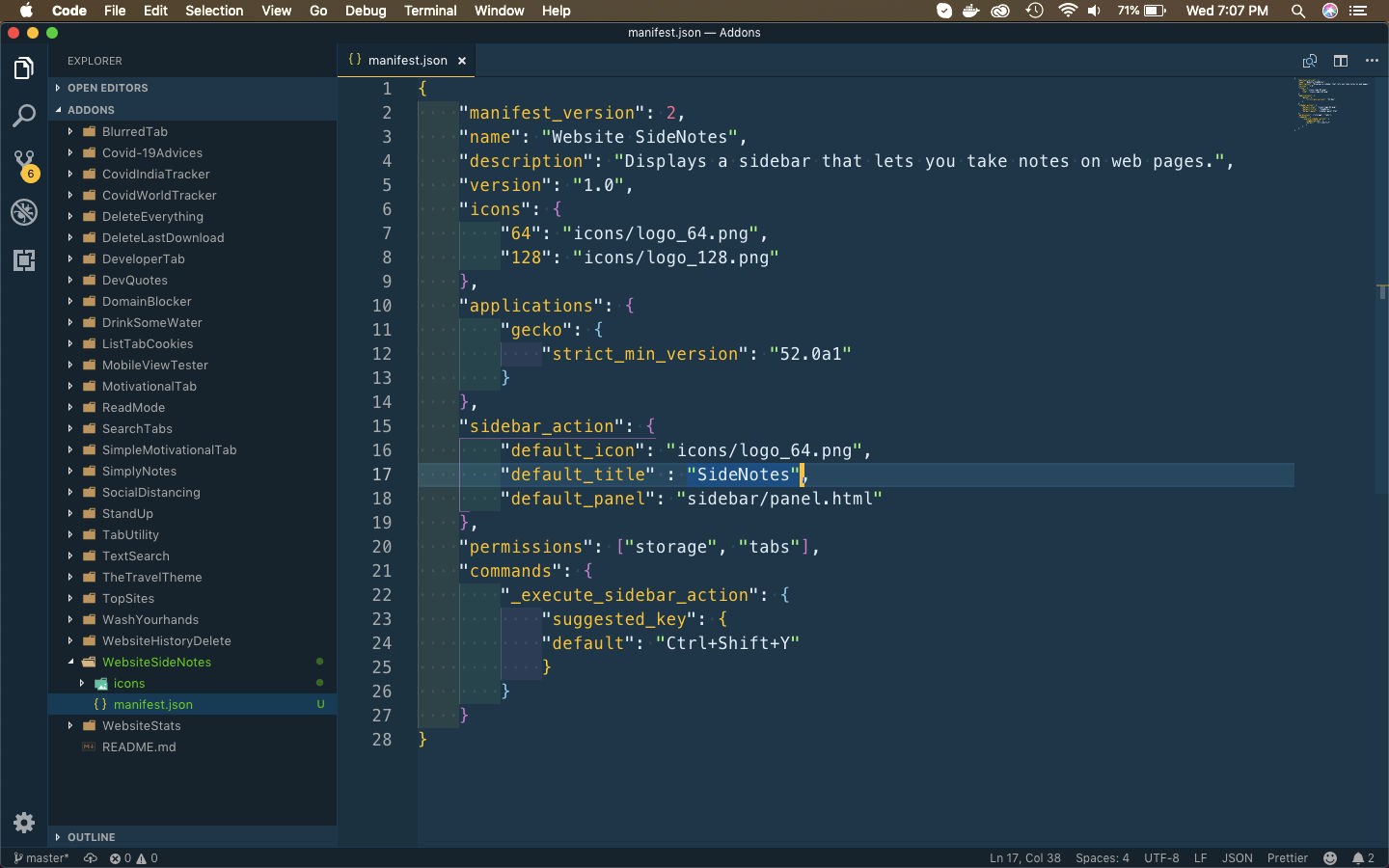The height and width of the screenshot is (868, 1389).
Task: Change end of line sequence LF
Action: pyautogui.click(x=1201, y=858)
